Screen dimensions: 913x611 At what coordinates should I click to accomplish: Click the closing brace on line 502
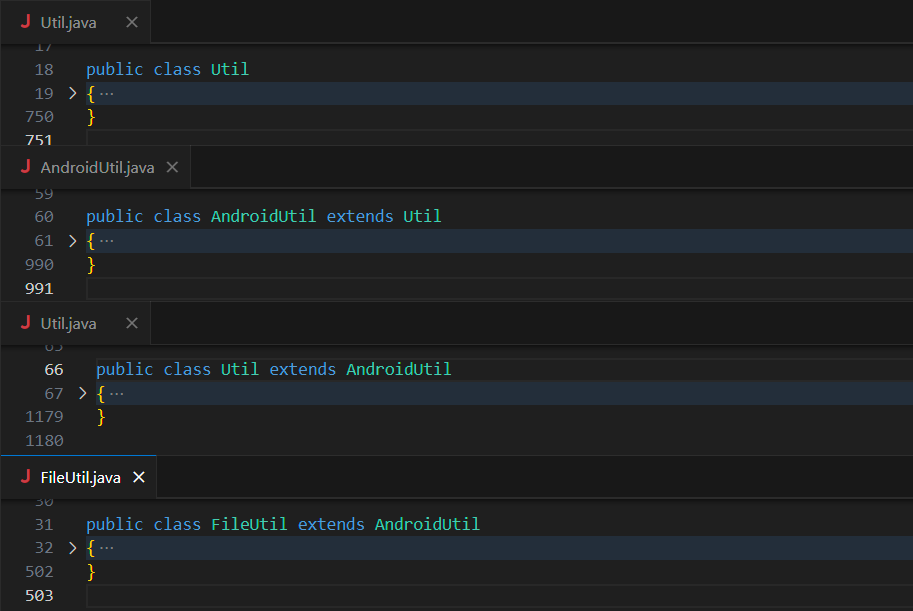click(91, 571)
